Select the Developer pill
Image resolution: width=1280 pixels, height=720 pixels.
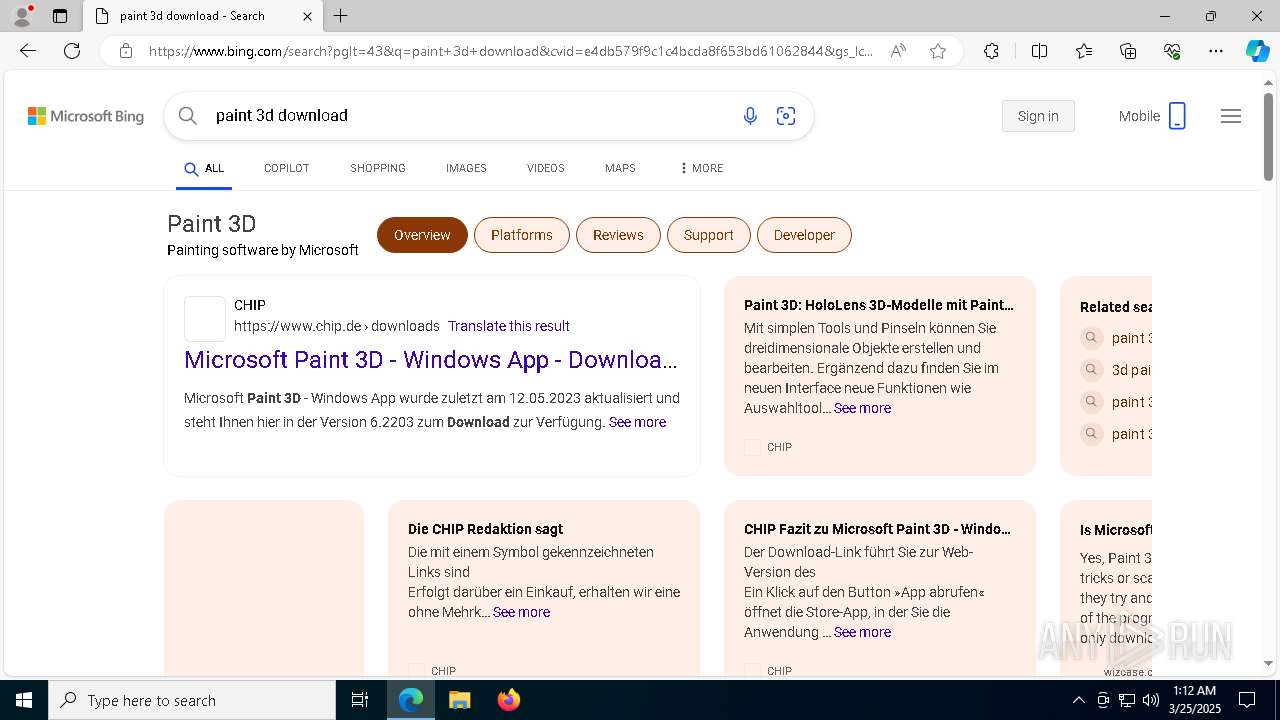click(804, 235)
